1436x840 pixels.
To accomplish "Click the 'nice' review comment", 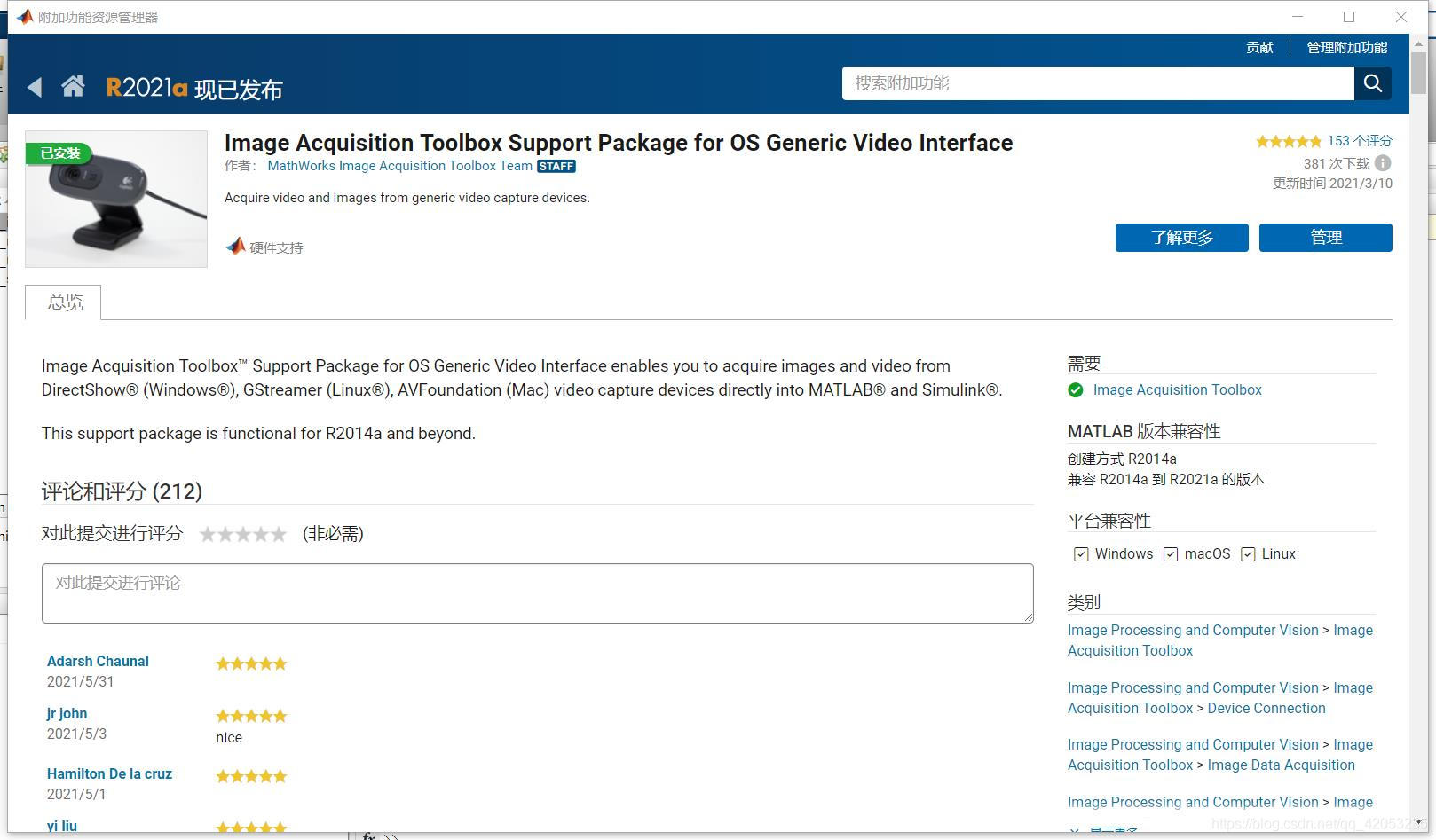I will tap(229, 738).
